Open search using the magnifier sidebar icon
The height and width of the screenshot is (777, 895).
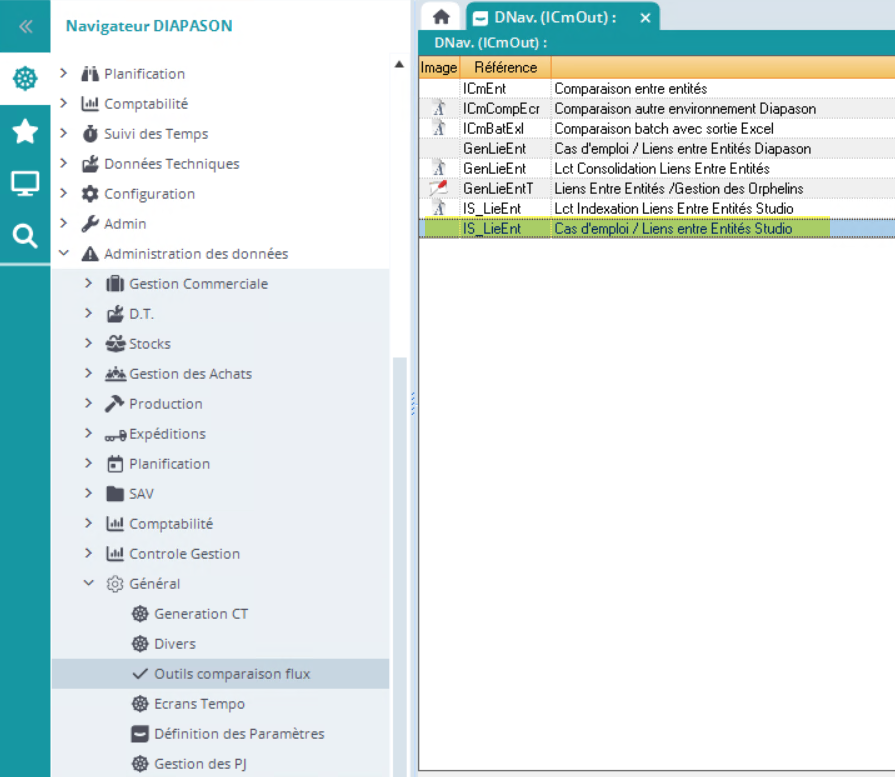click(25, 236)
